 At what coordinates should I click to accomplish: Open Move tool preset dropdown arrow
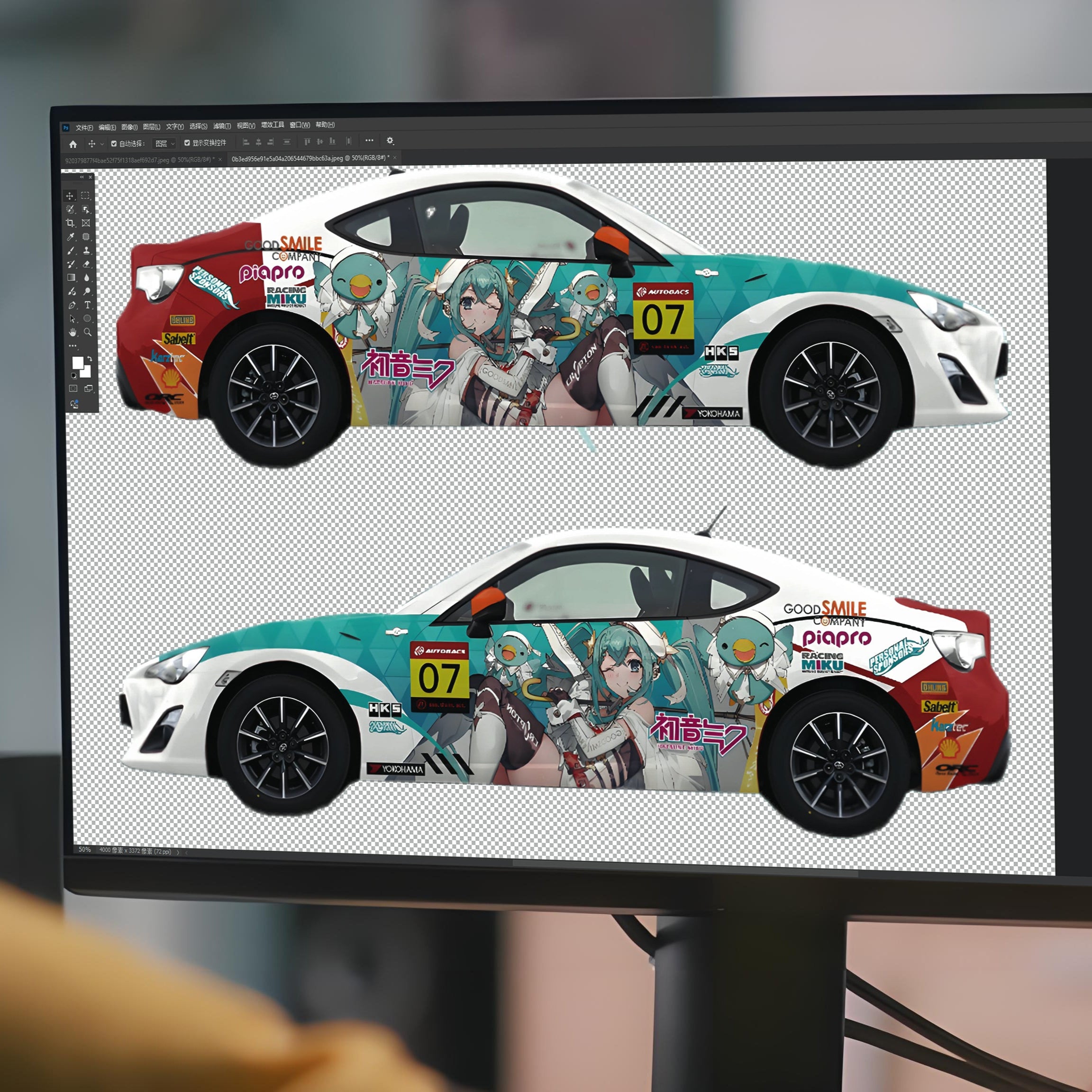coord(102,145)
